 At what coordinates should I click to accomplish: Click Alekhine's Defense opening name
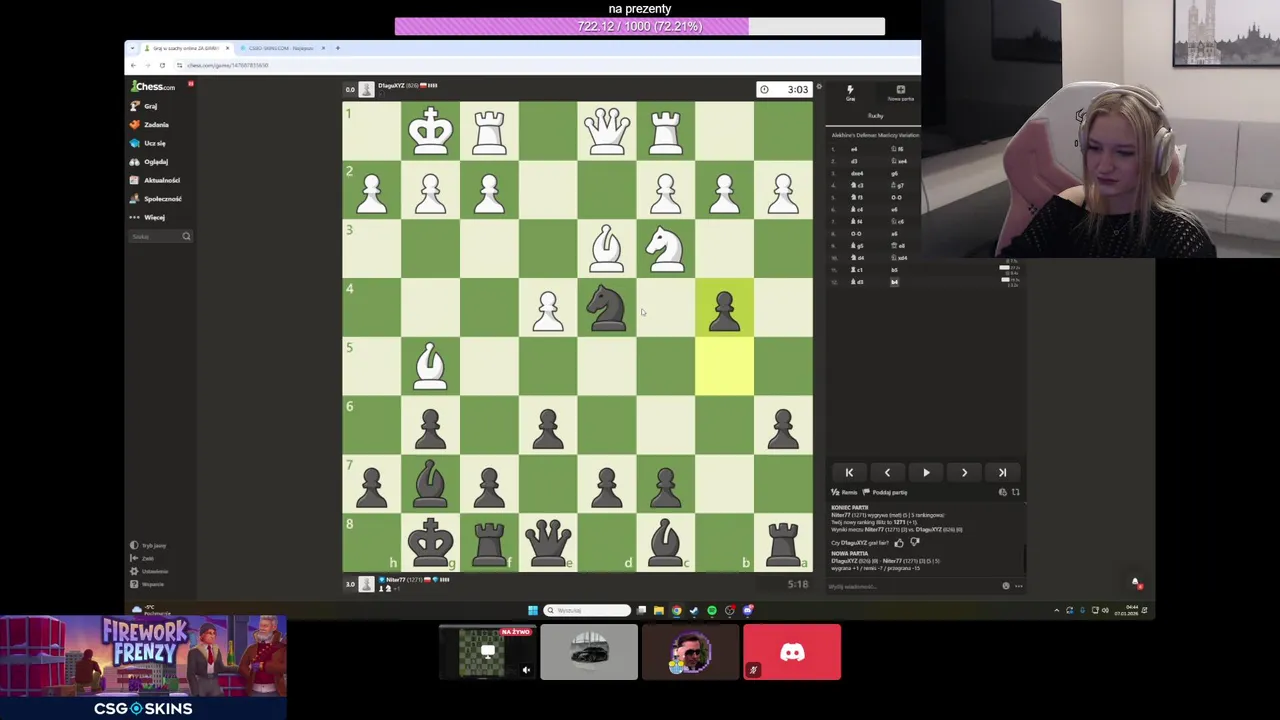pos(875,135)
